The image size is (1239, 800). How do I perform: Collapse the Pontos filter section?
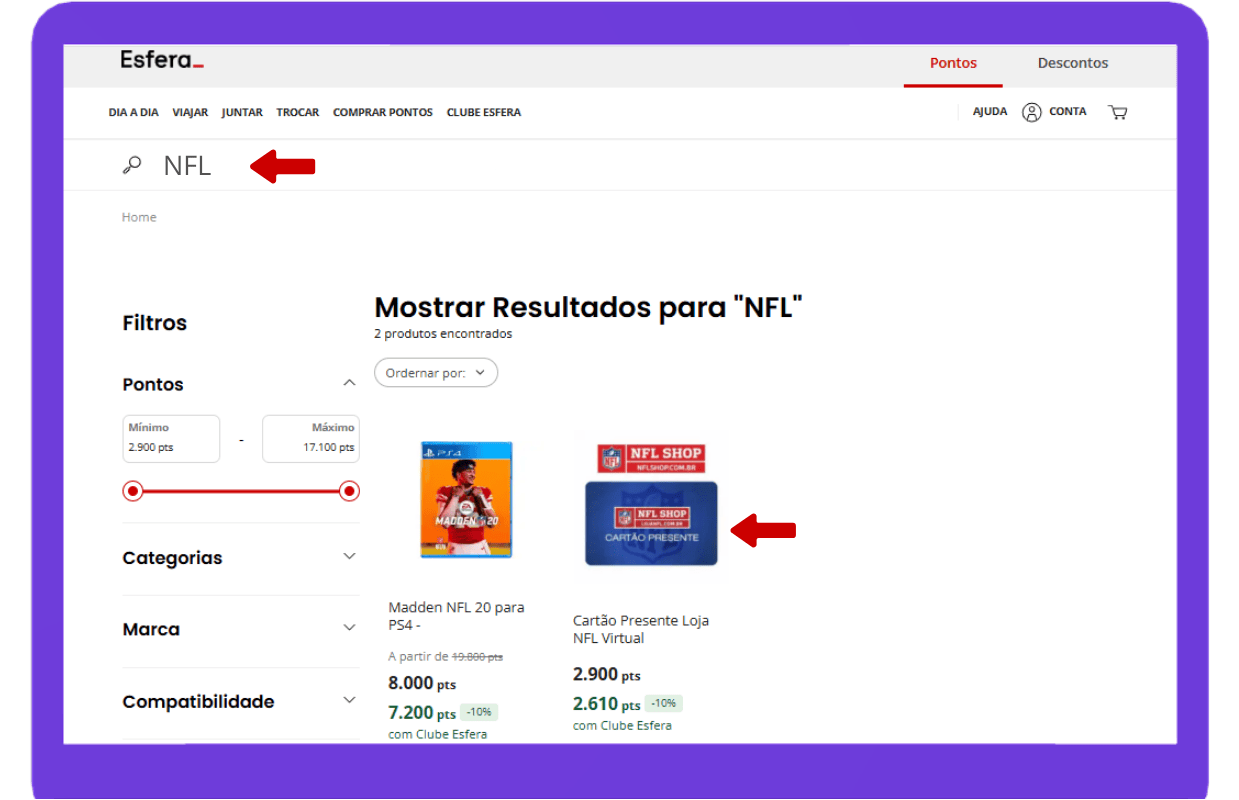click(349, 384)
